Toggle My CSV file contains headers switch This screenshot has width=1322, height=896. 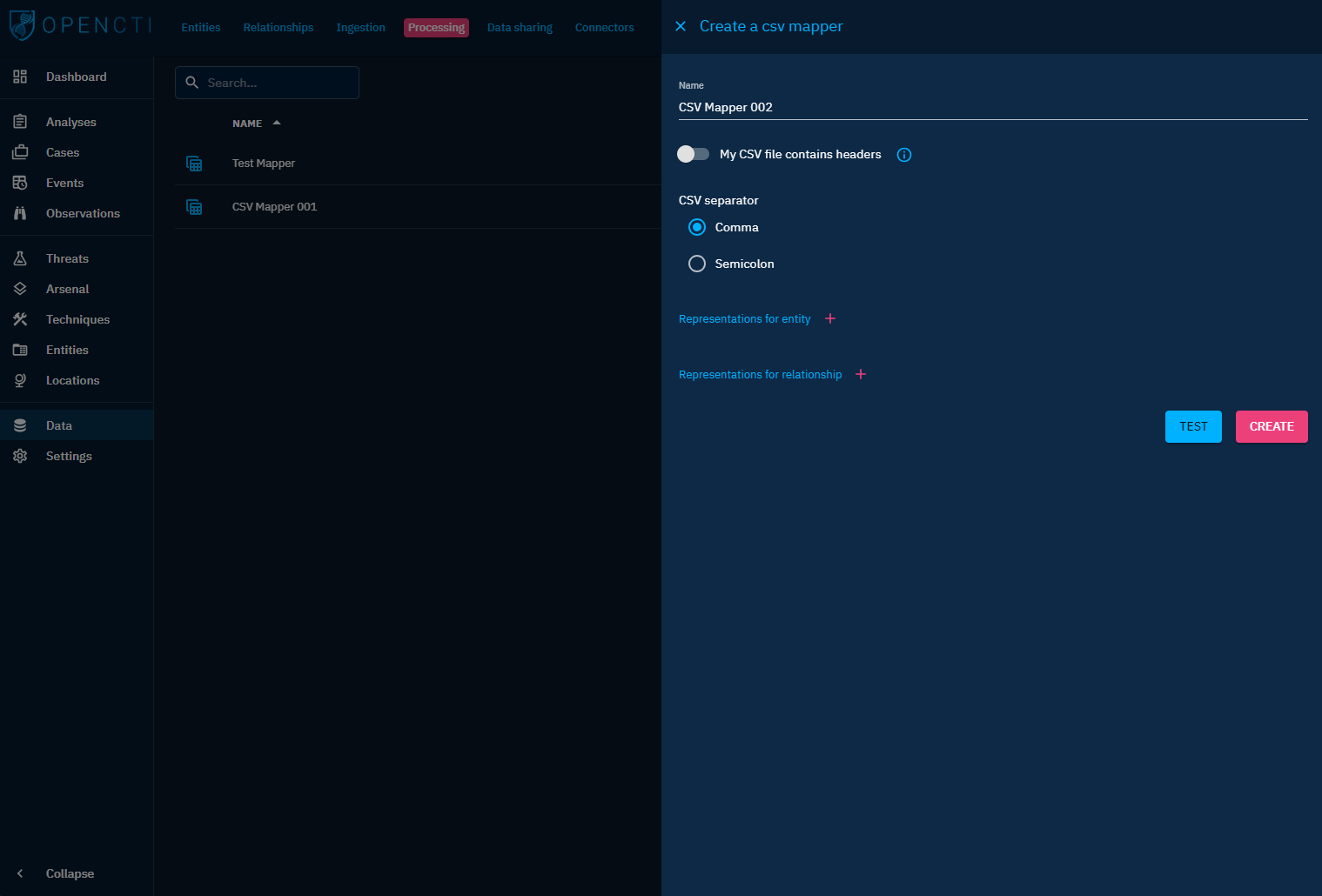(694, 154)
